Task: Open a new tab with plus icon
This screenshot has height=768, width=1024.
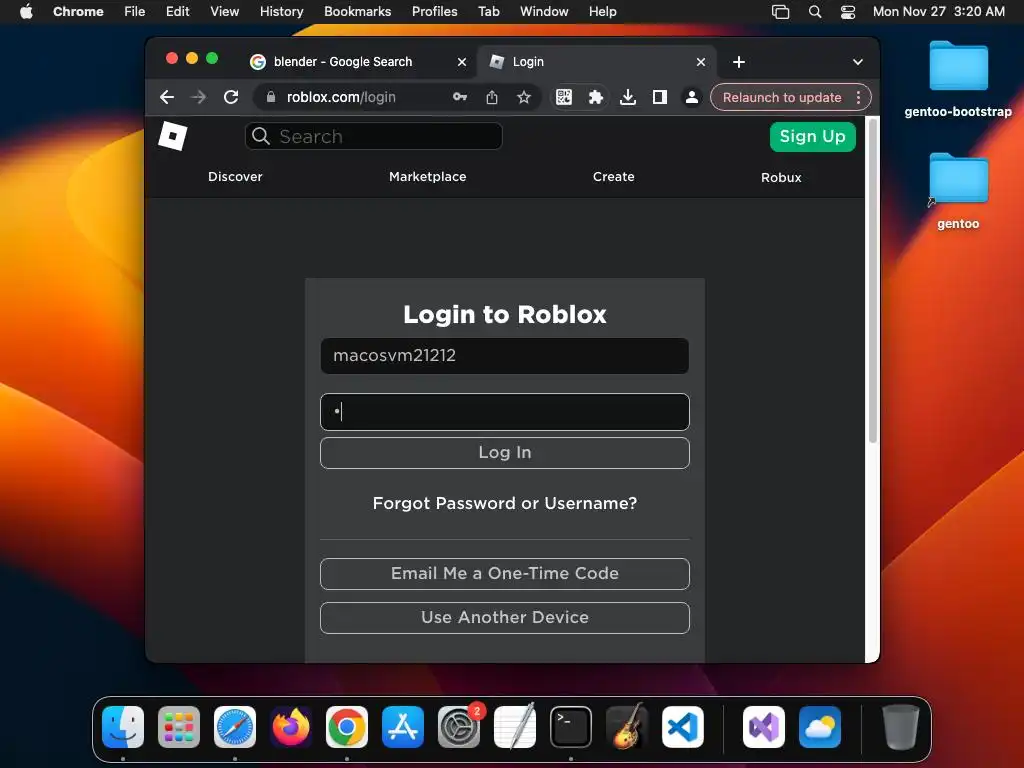Action: (739, 62)
